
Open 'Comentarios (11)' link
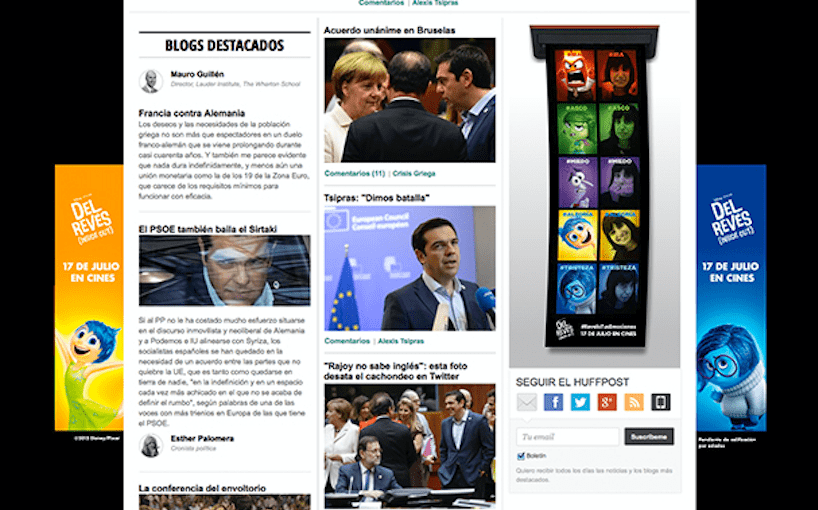click(x=355, y=173)
